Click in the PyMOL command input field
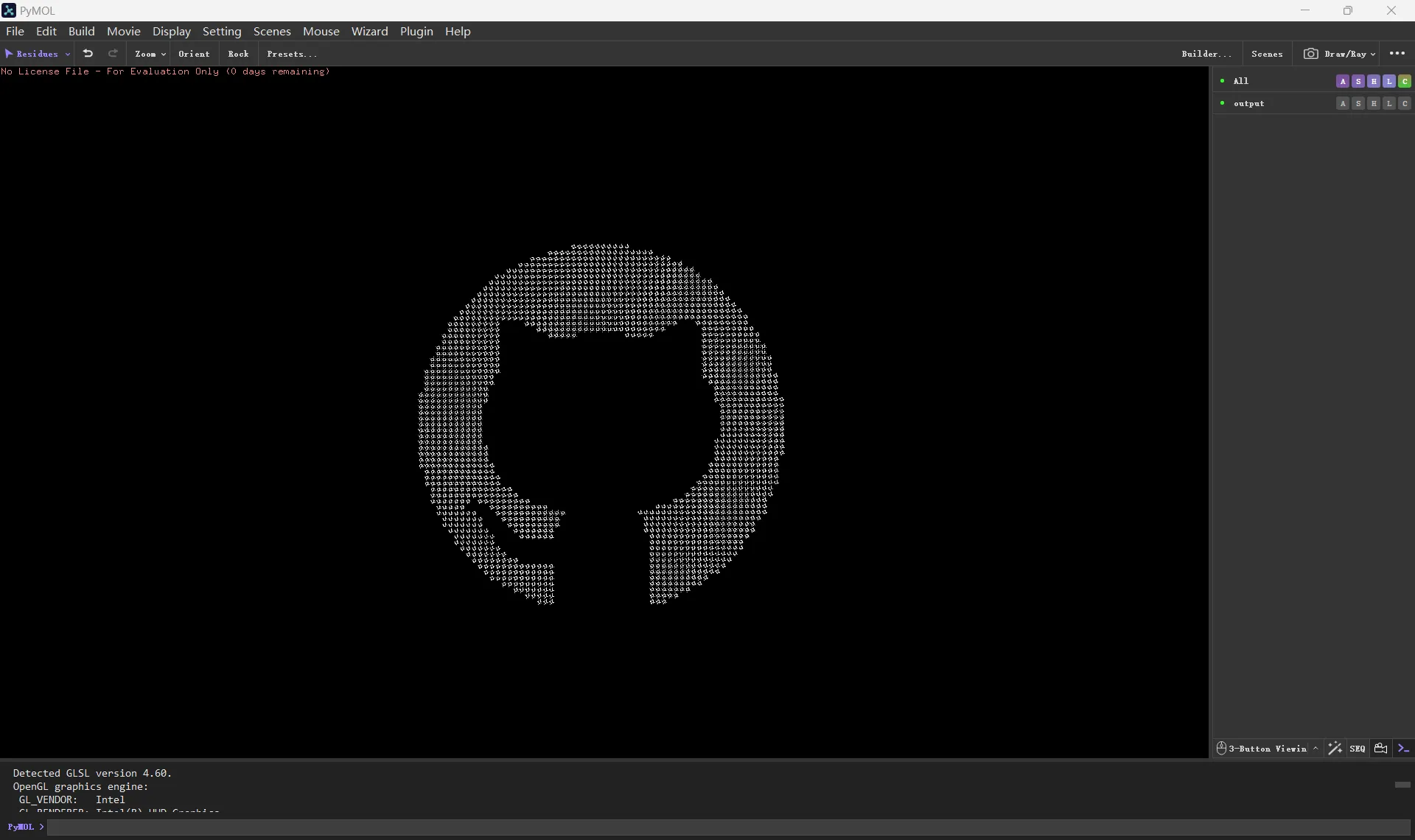The image size is (1415, 840). 295,827
